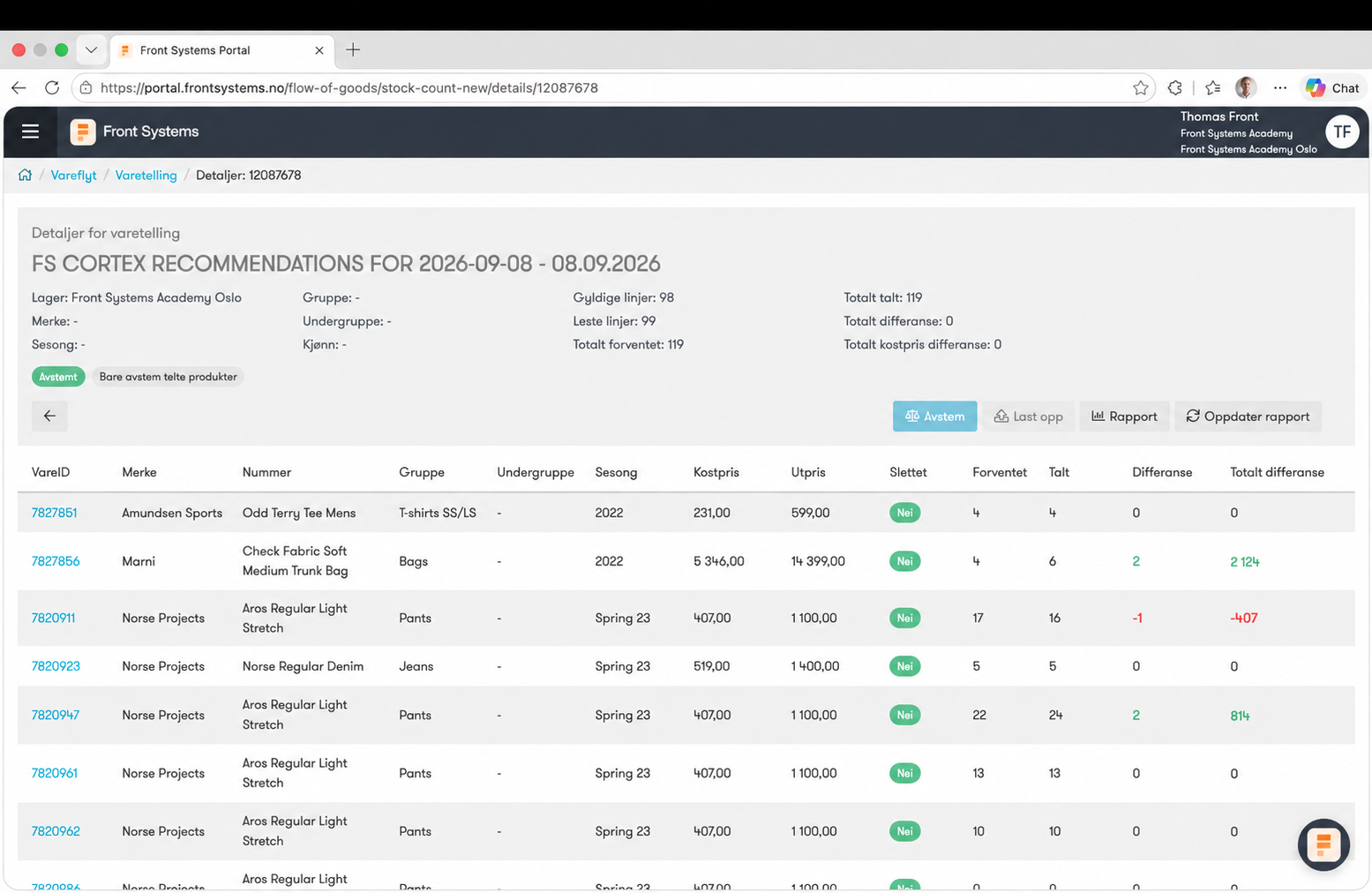Click the 'Totalt talt: 119' summary text

(x=882, y=297)
